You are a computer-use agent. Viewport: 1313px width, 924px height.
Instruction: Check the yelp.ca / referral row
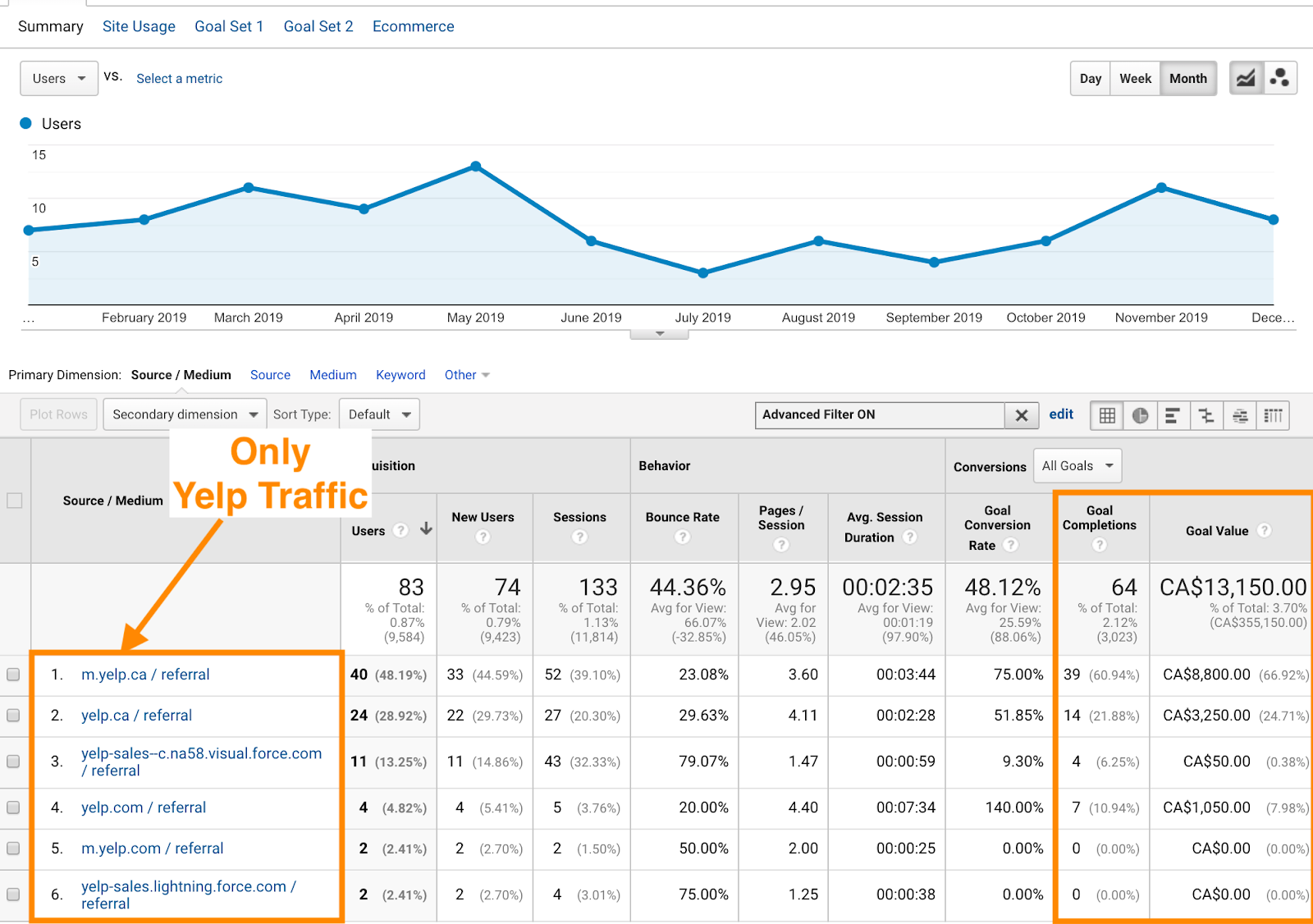point(13,716)
